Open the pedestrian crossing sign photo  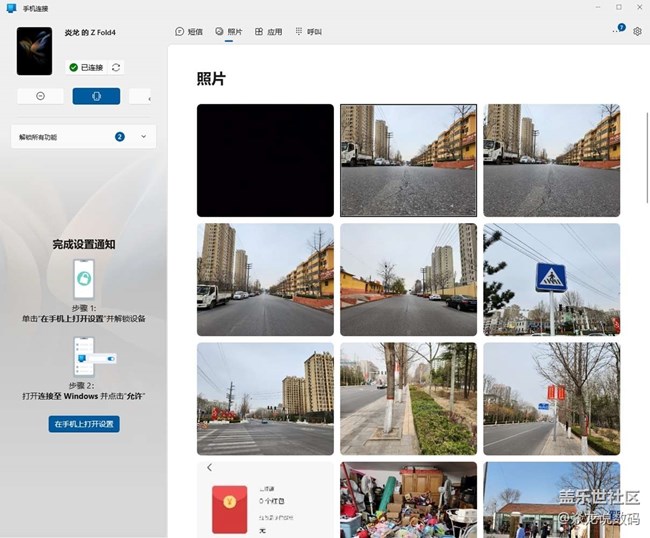pos(551,279)
